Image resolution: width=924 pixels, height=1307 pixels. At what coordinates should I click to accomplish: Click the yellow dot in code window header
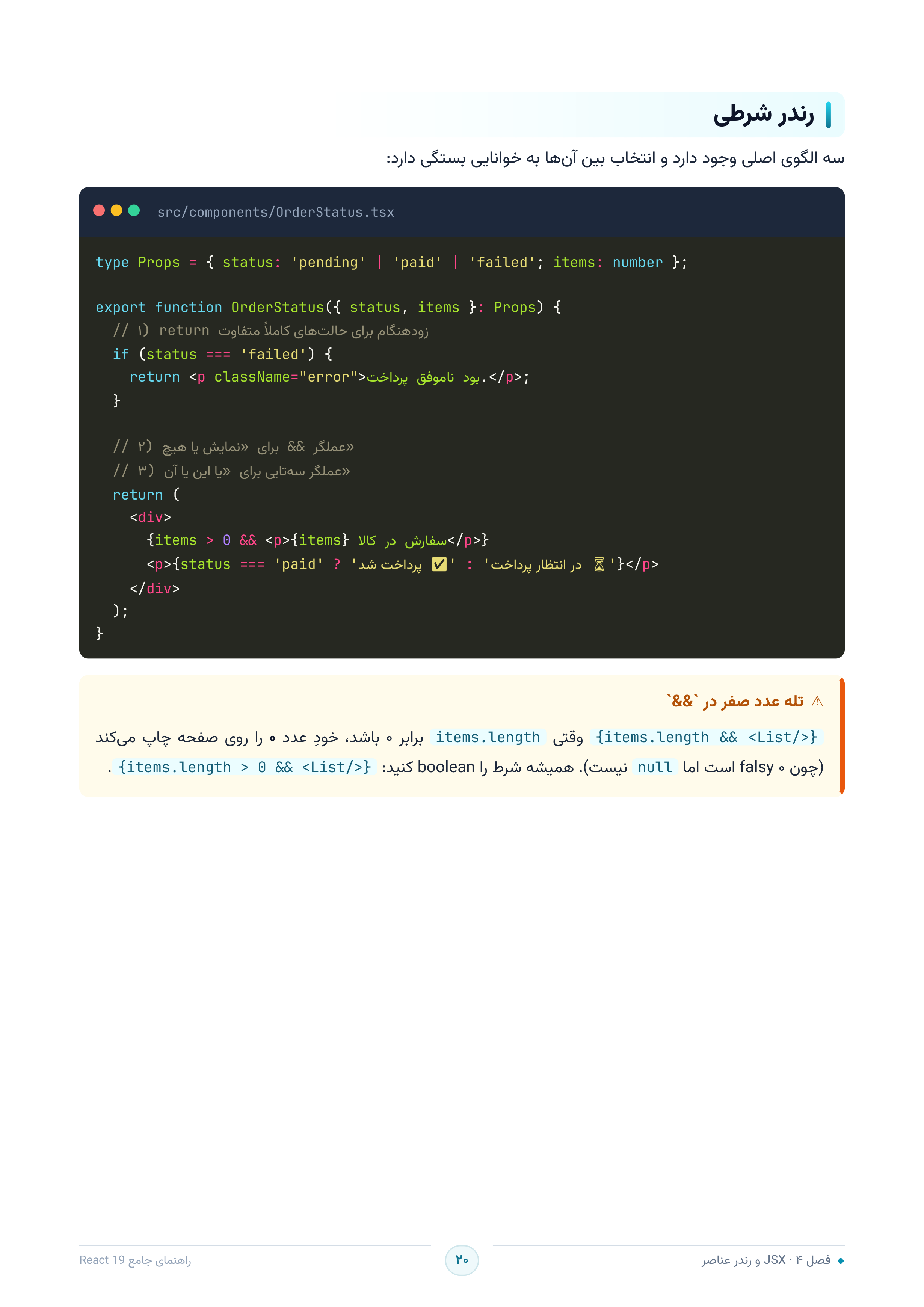pos(117,211)
